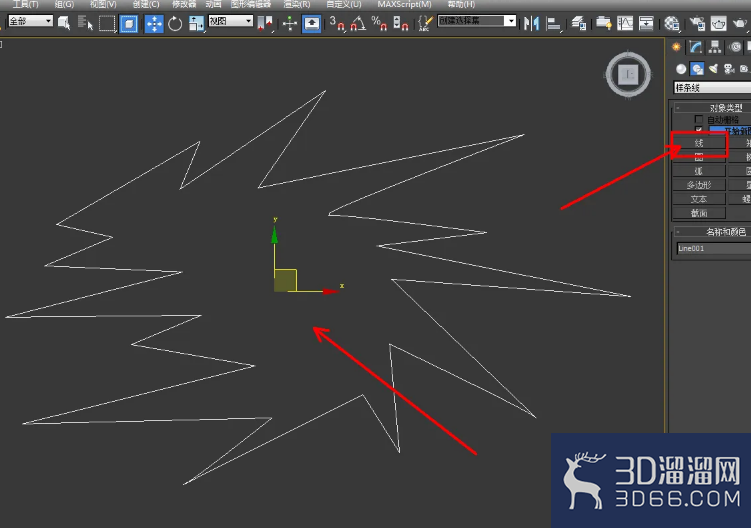Click the Line001 name field
Screen dimensions: 751x528
(x=714, y=248)
